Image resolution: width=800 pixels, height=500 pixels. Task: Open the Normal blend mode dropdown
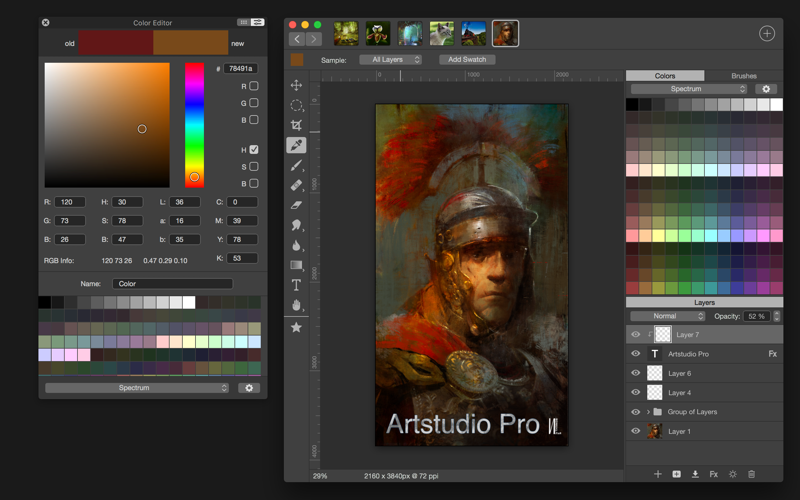667,316
